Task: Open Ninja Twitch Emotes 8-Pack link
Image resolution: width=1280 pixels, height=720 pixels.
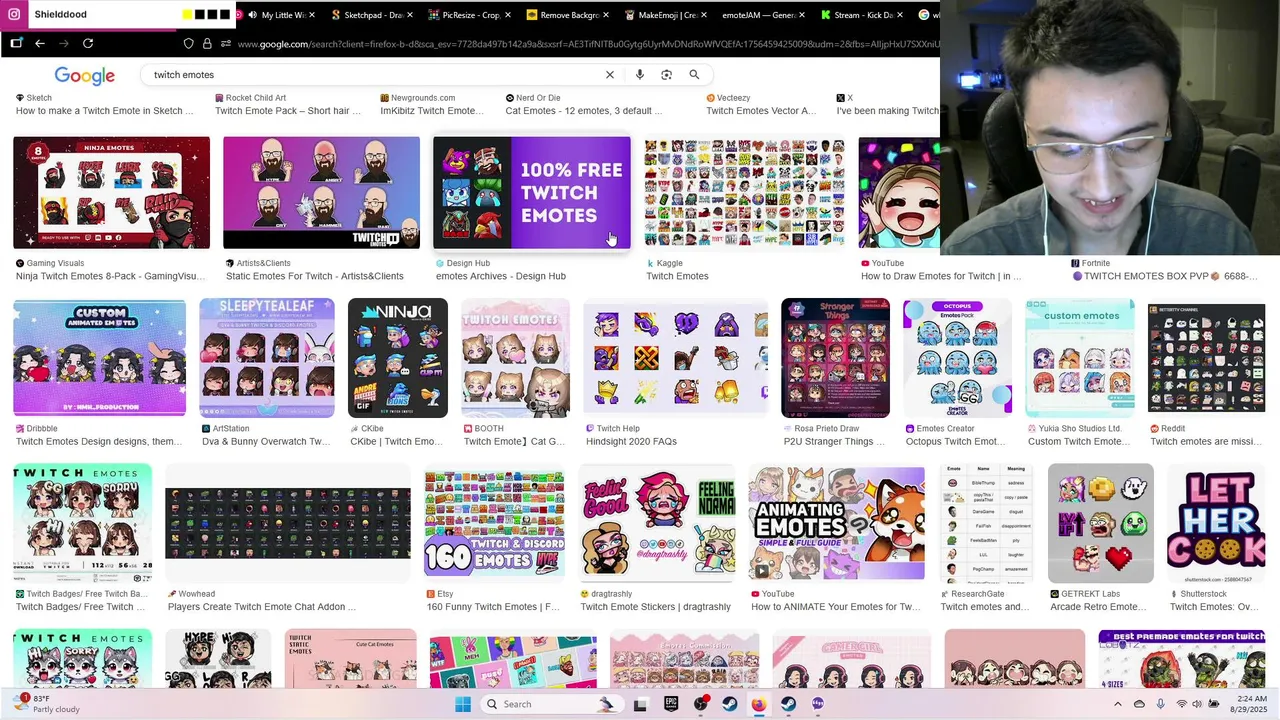Action: (110, 276)
